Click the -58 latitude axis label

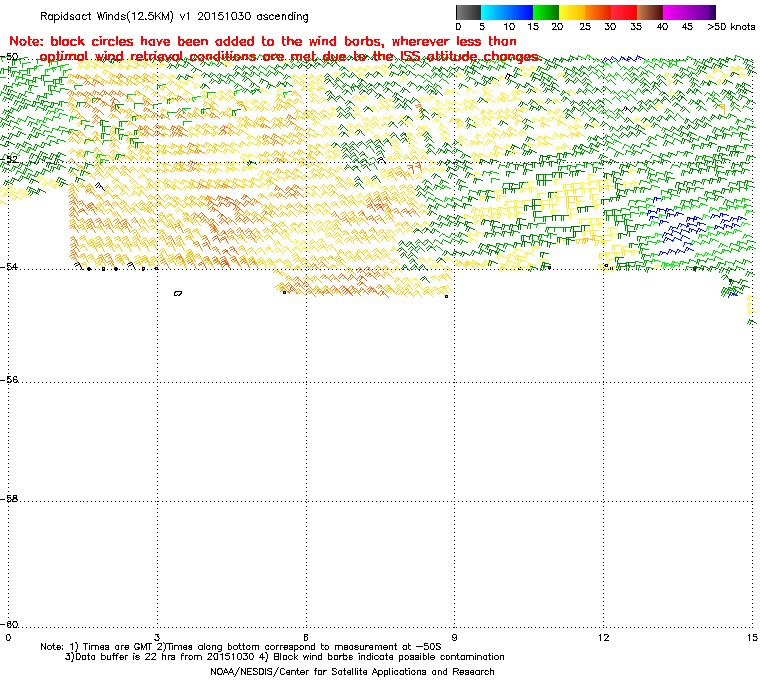point(9,498)
